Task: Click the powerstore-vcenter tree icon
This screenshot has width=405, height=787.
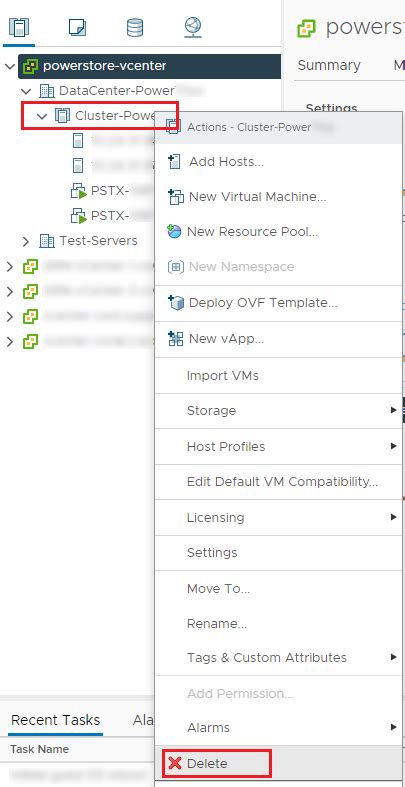Action: 31,66
